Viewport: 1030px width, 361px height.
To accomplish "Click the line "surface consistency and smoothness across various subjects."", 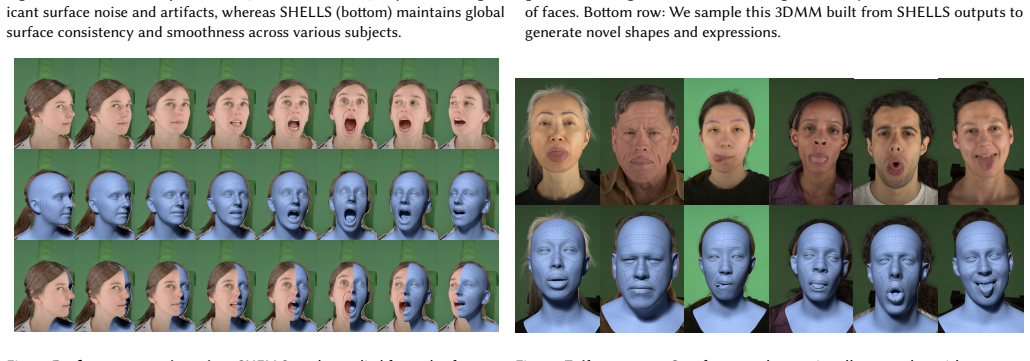I will pyautogui.click(x=204, y=32).
